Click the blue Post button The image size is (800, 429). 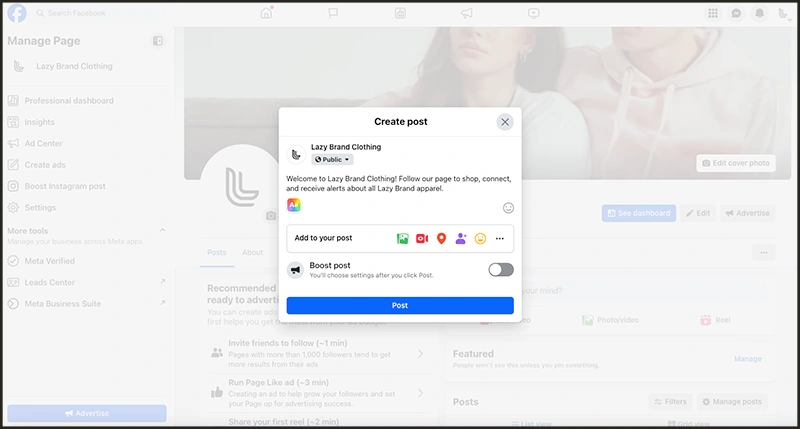point(400,305)
